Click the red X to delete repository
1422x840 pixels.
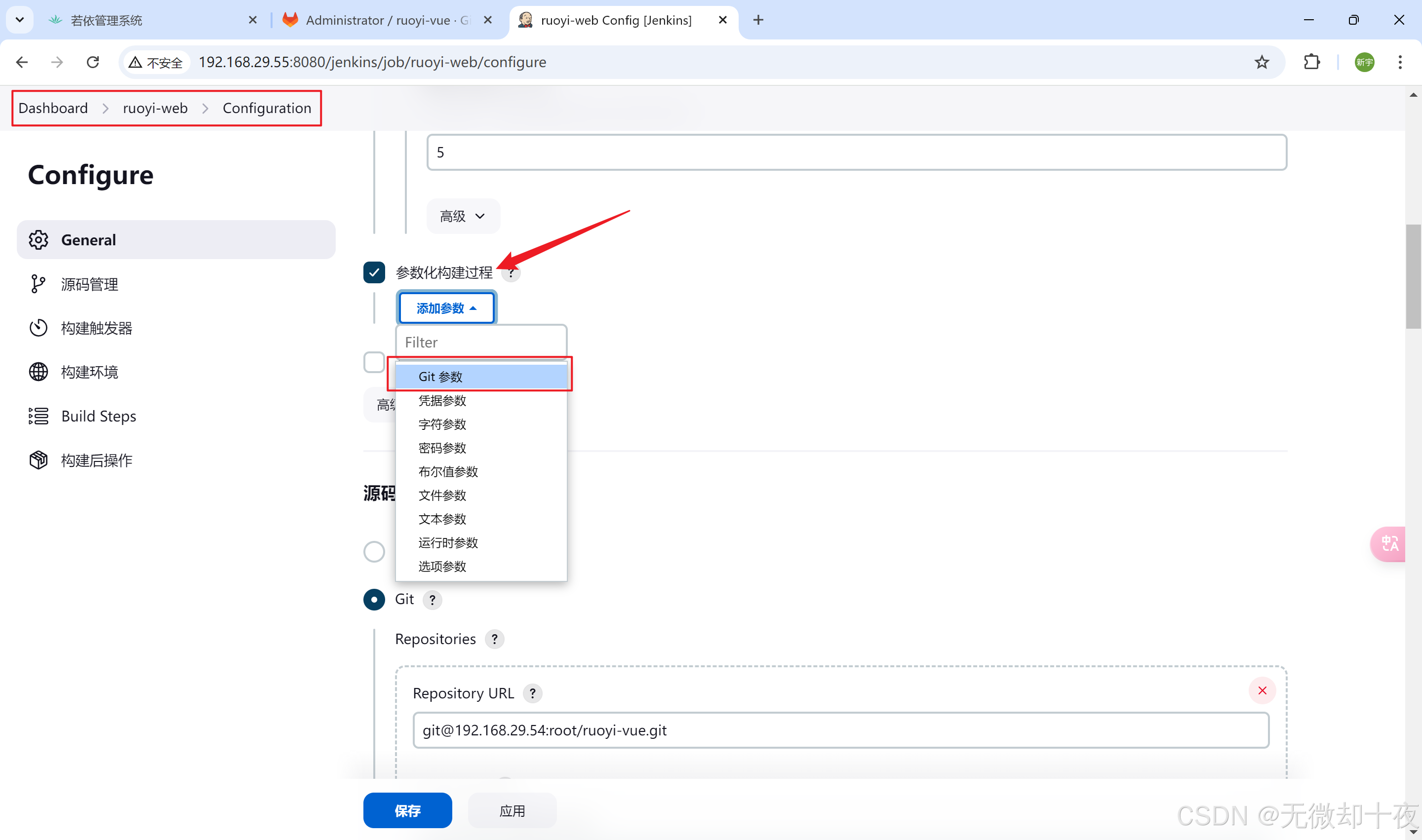point(1262,690)
